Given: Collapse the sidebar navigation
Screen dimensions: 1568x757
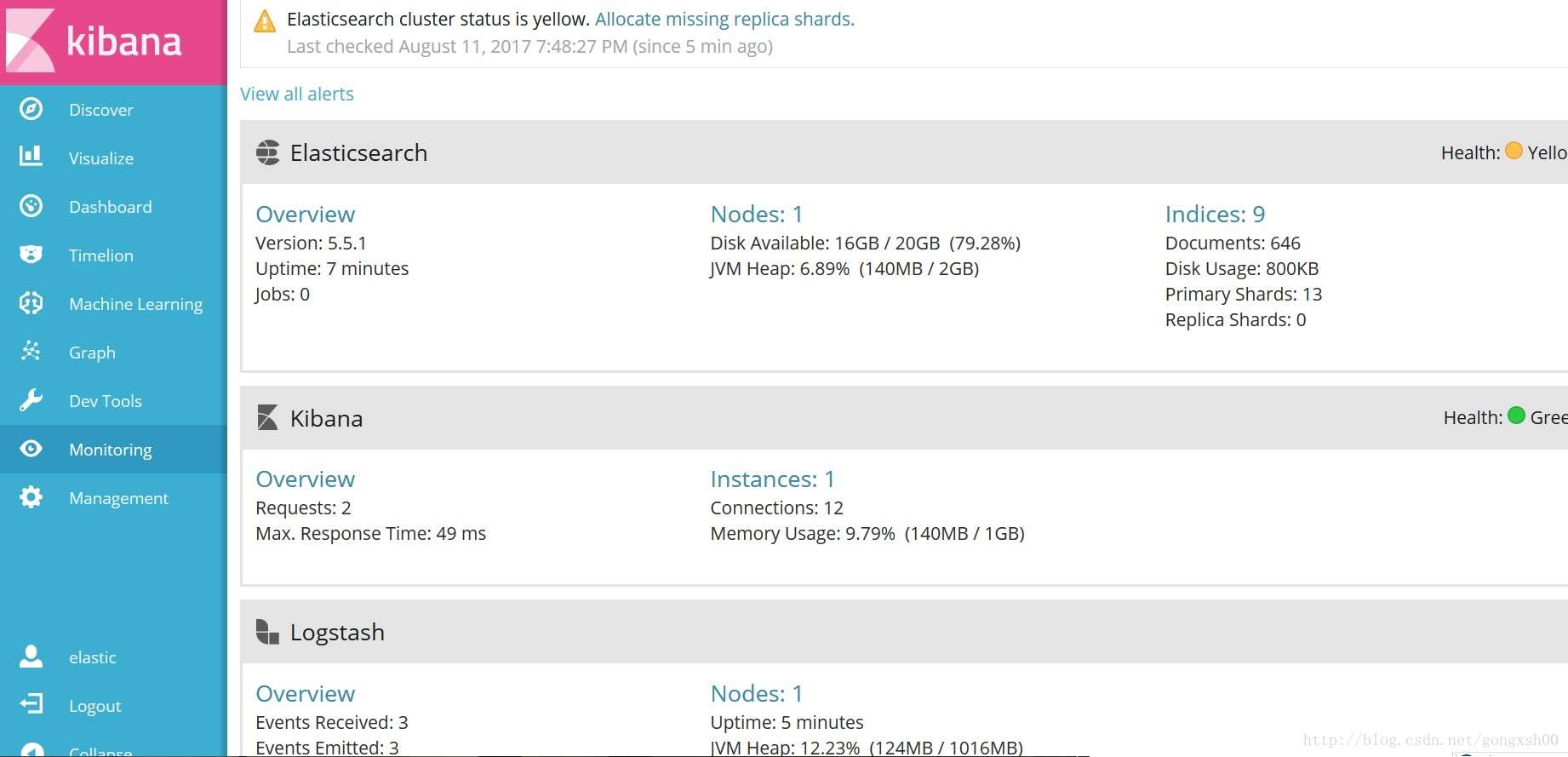Looking at the screenshot, I should tap(100, 750).
